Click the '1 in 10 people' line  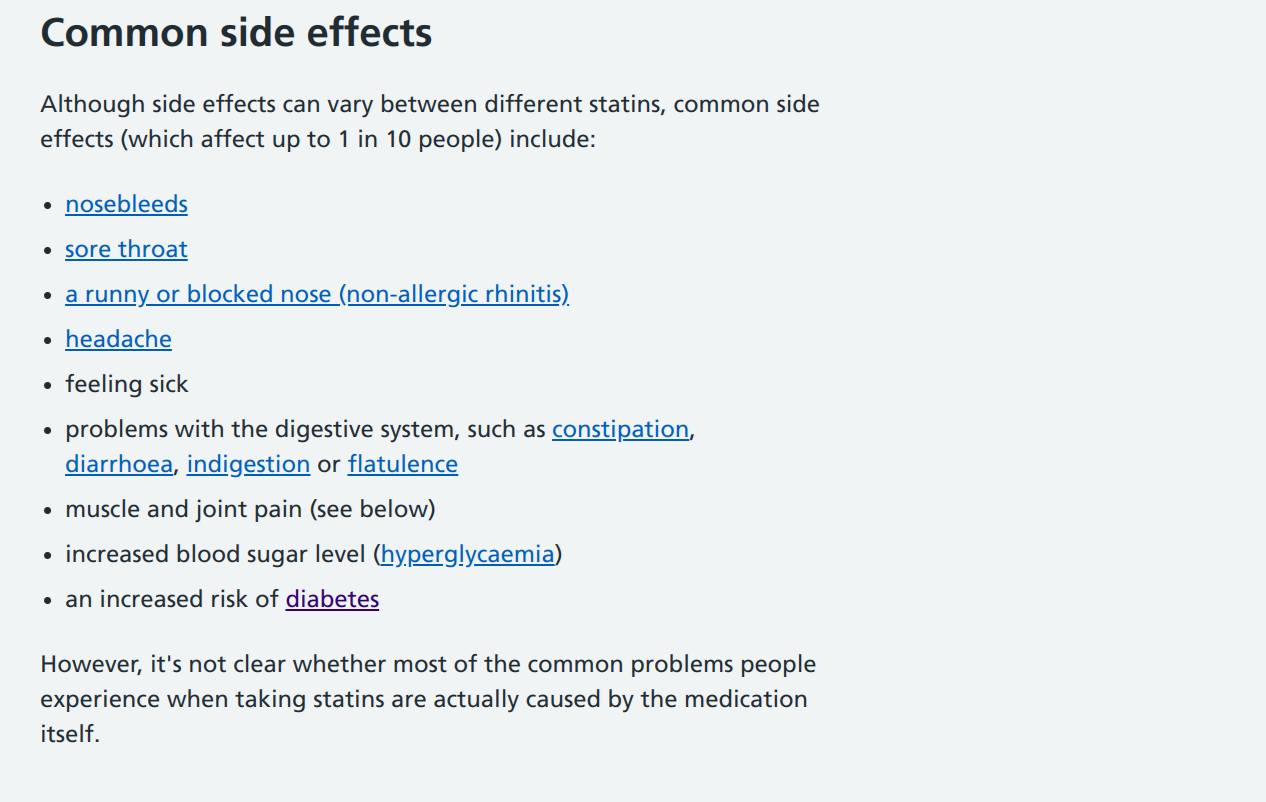coord(318,139)
